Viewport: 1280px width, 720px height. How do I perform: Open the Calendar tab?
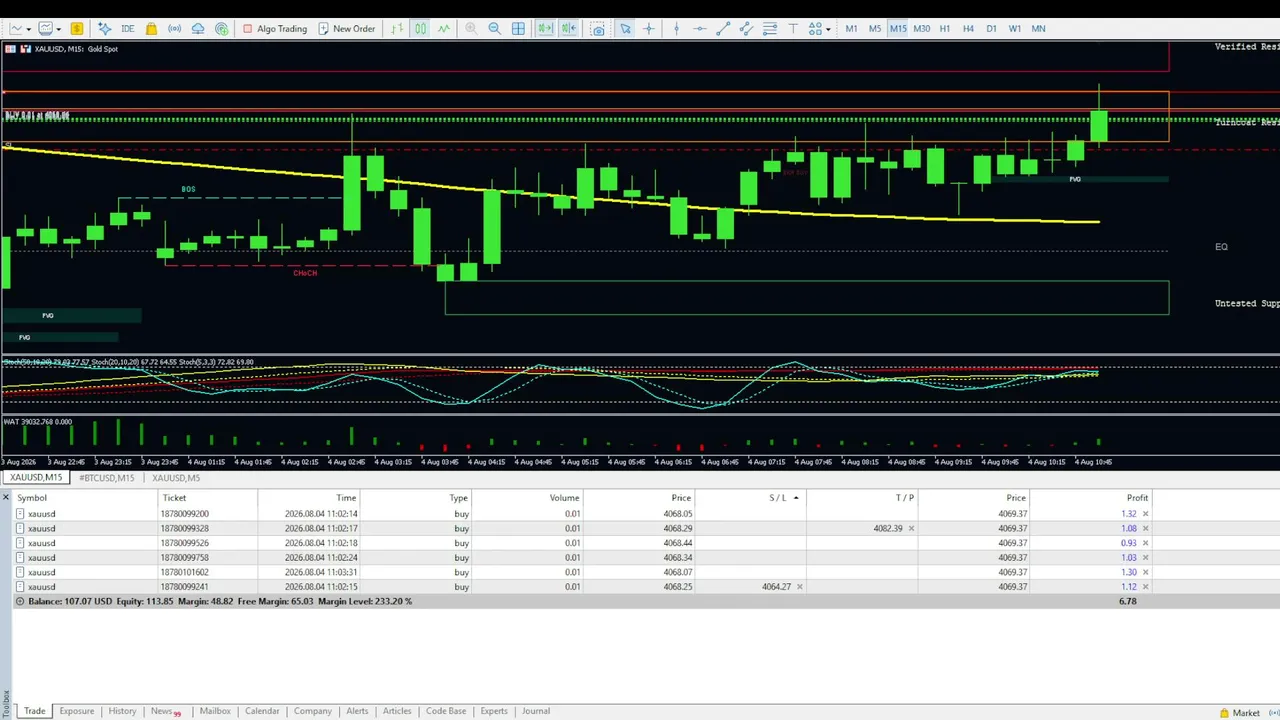pos(262,711)
